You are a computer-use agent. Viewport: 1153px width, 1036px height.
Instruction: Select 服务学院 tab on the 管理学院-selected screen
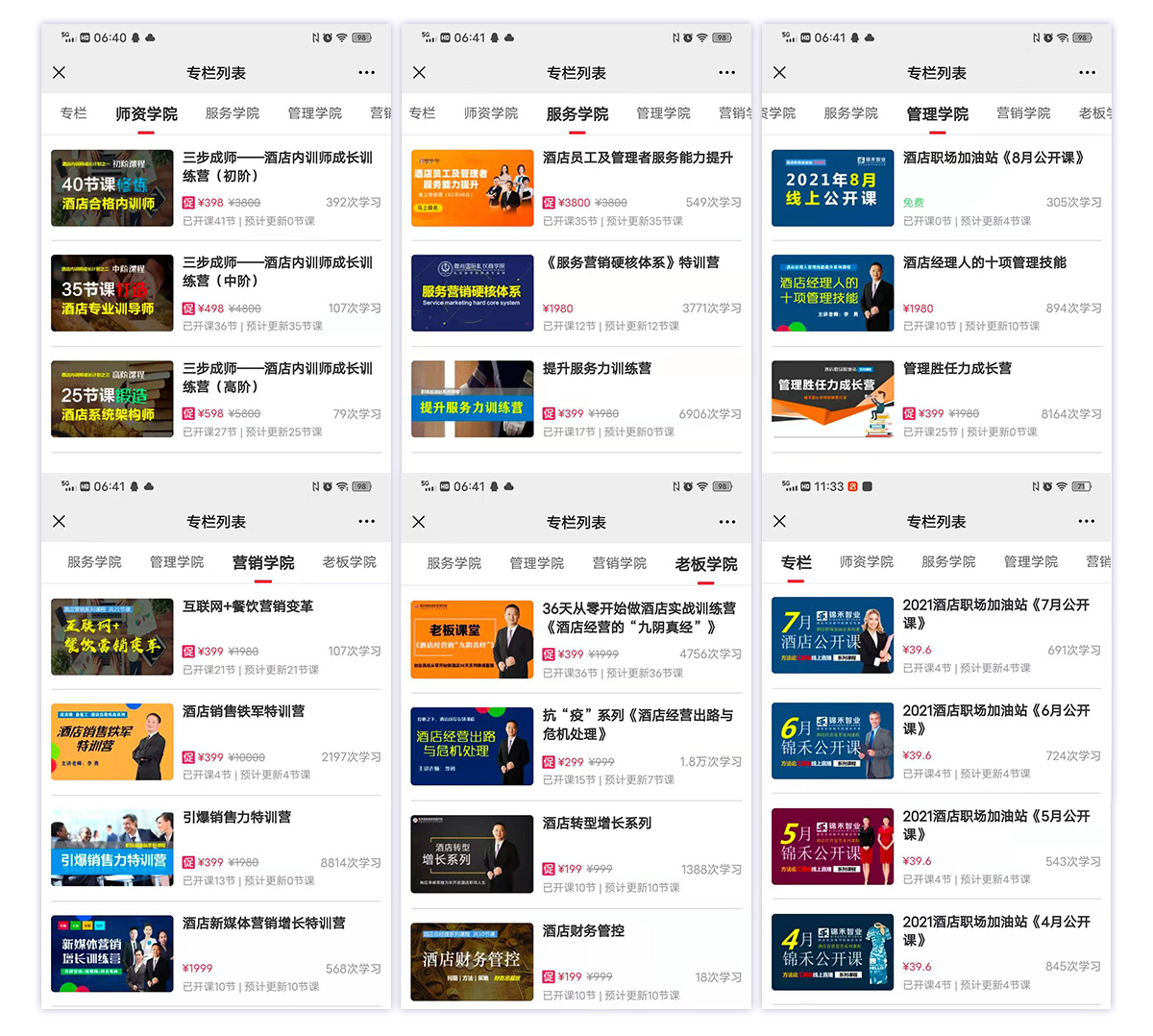(x=851, y=113)
